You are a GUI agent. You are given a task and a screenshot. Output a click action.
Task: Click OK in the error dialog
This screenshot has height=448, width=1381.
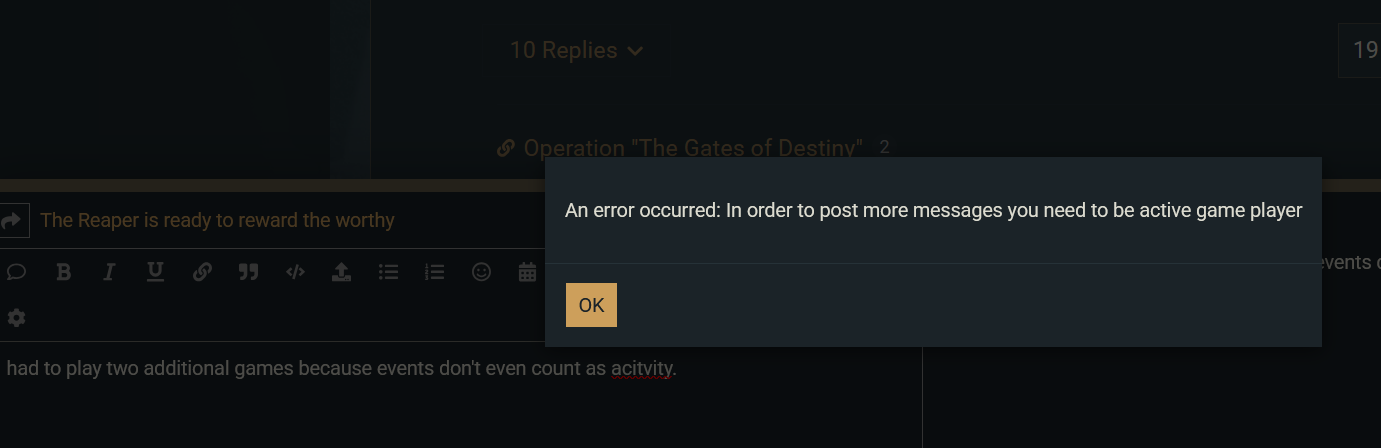coord(591,305)
